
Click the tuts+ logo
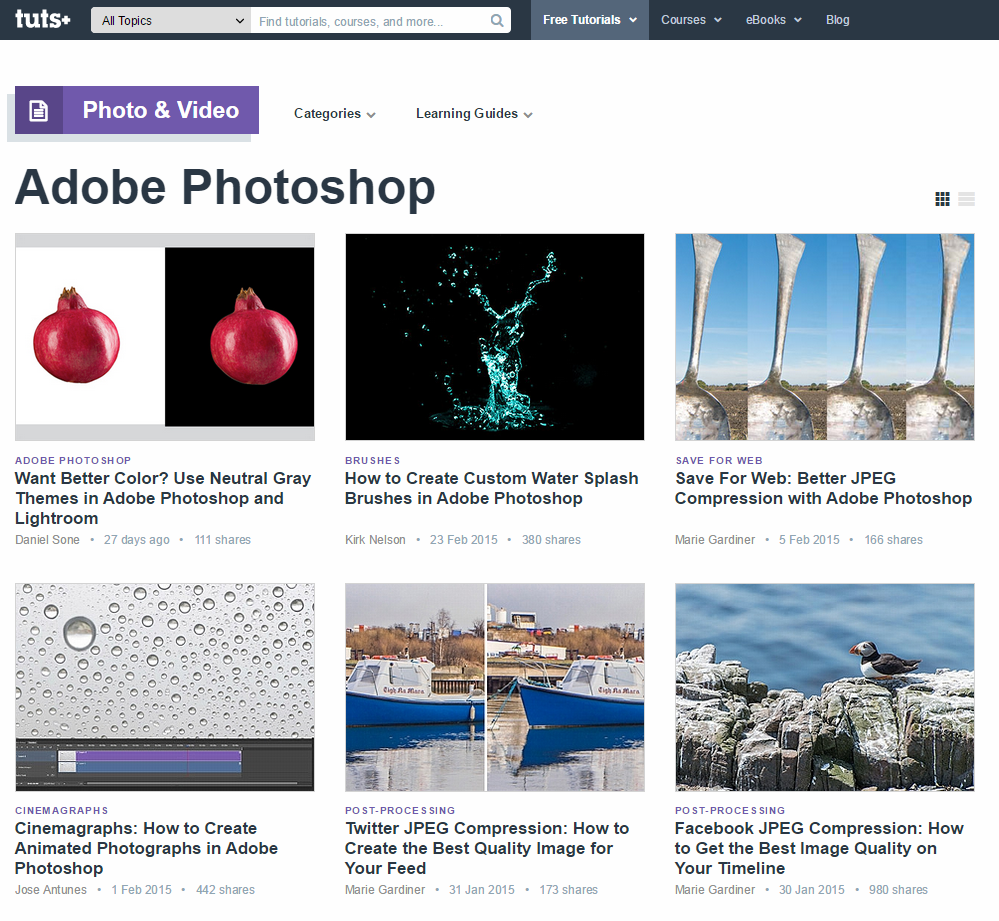coord(42,20)
